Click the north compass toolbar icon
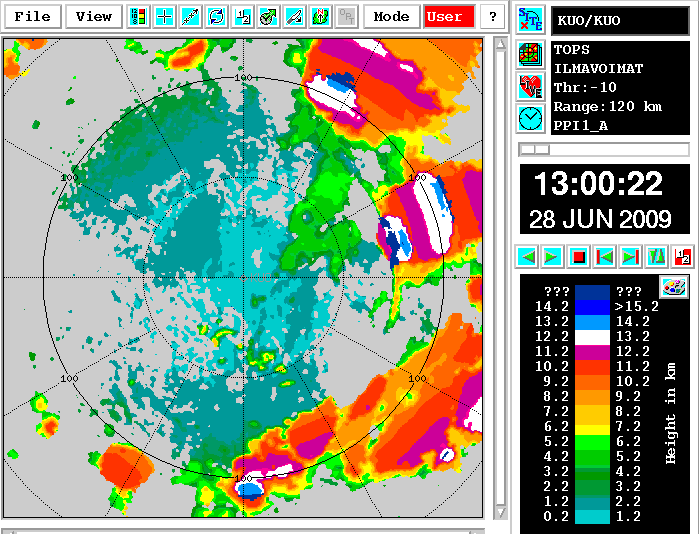The width and height of the screenshot is (699, 534). (x=320, y=17)
